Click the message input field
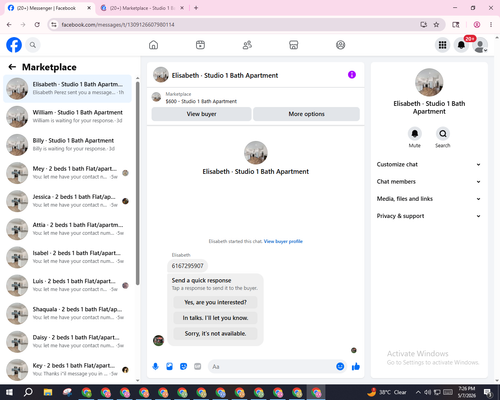 pyautogui.click(x=272, y=367)
